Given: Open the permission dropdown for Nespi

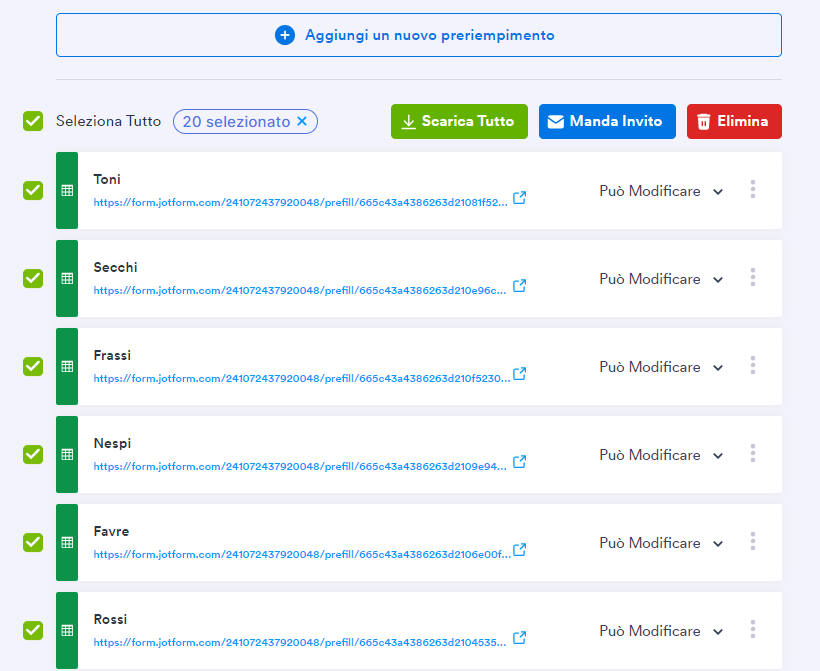Looking at the screenshot, I should pyautogui.click(x=660, y=455).
